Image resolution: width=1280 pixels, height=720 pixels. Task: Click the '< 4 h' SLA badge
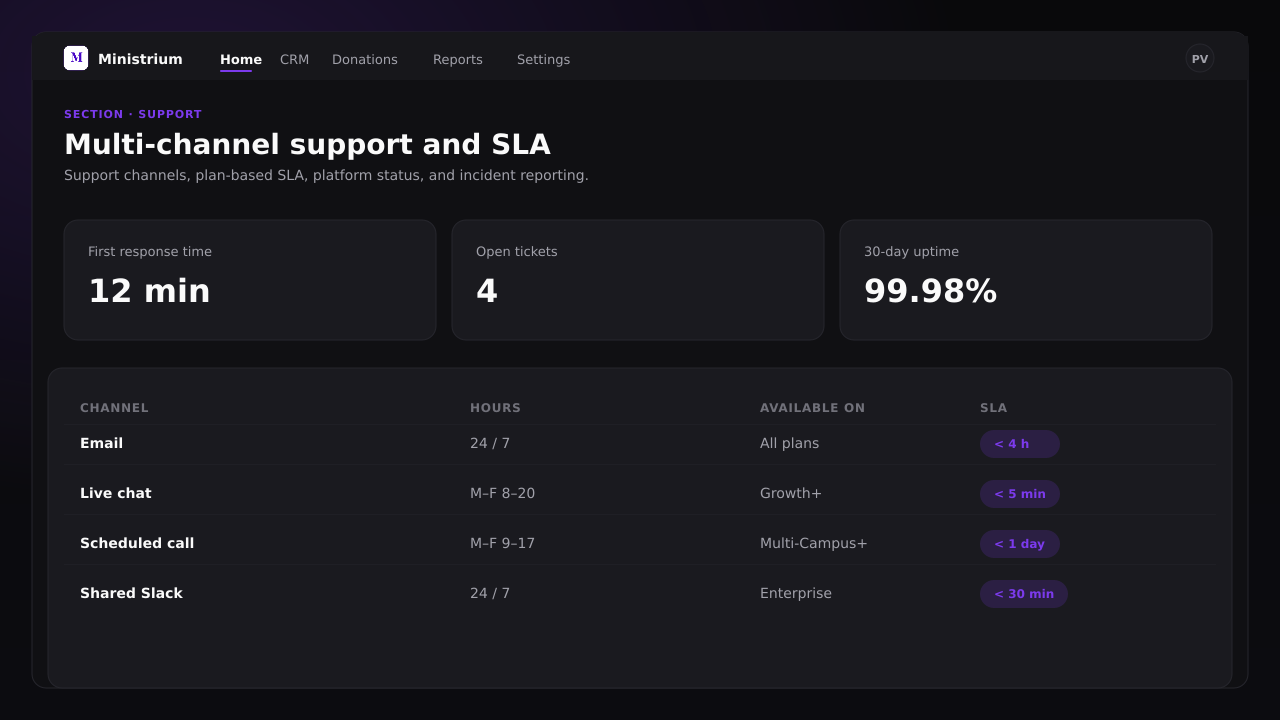click(1019, 444)
